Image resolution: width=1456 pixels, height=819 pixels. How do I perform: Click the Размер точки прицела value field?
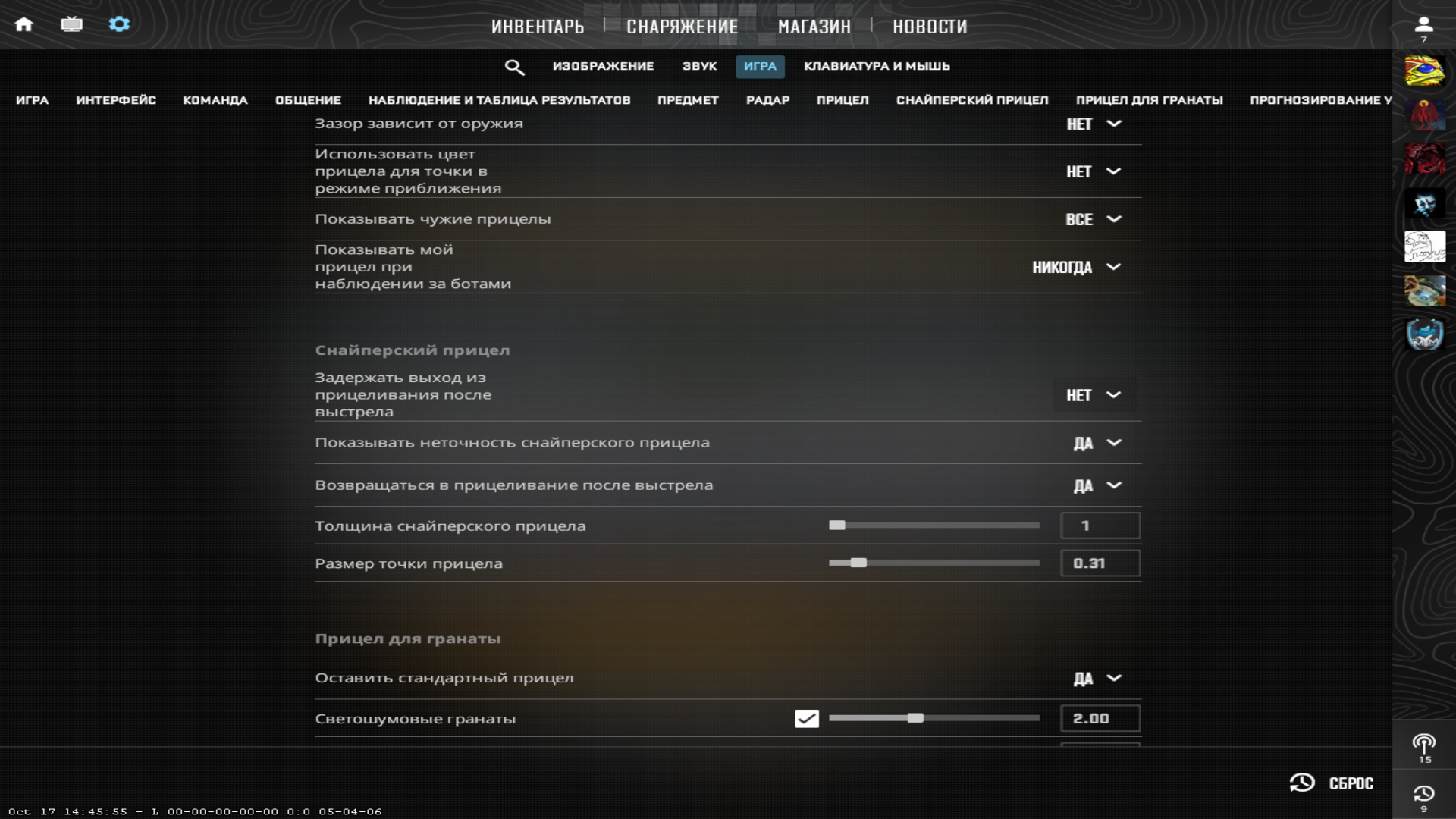[x=1099, y=563]
